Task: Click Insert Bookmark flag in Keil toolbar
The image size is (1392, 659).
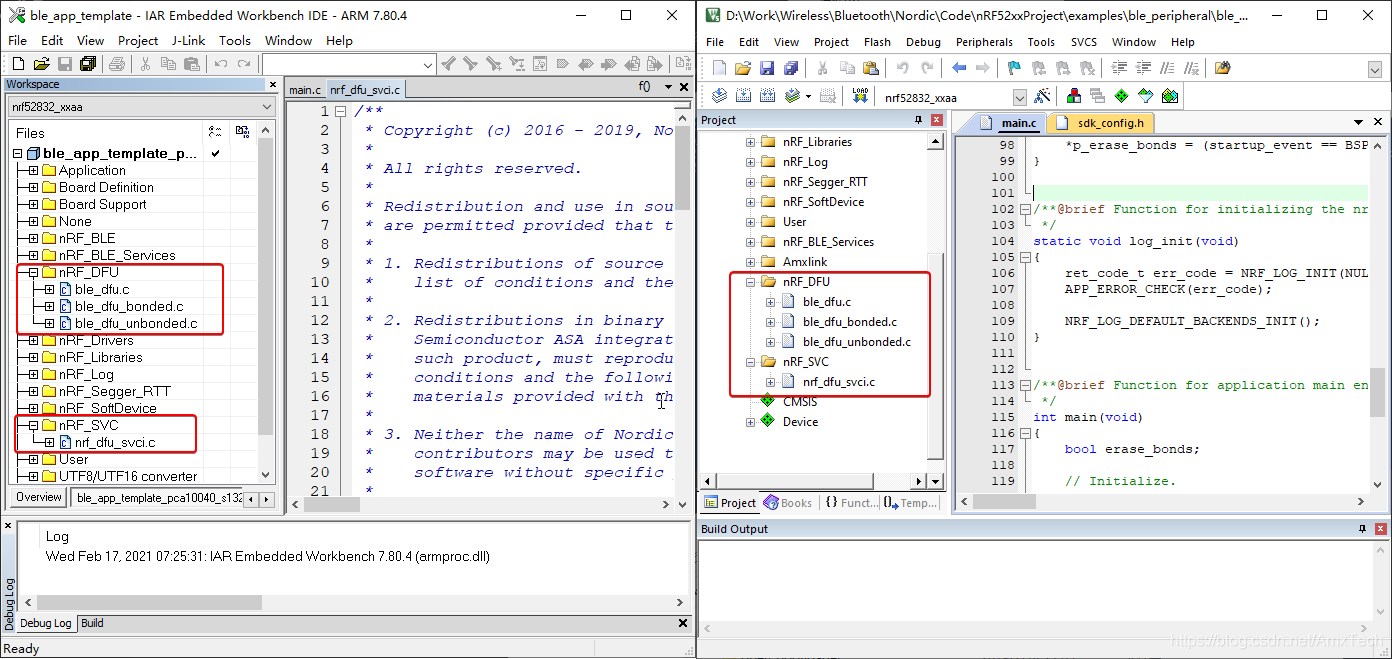Action: [1013, 68]
